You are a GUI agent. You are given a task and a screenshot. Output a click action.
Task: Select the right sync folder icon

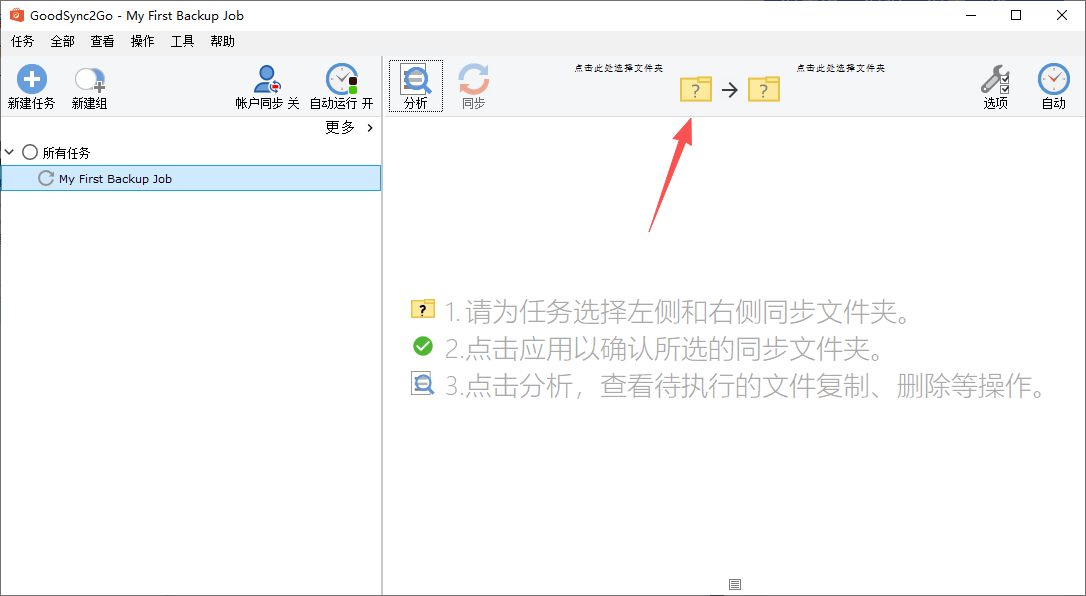pos(764,89)
